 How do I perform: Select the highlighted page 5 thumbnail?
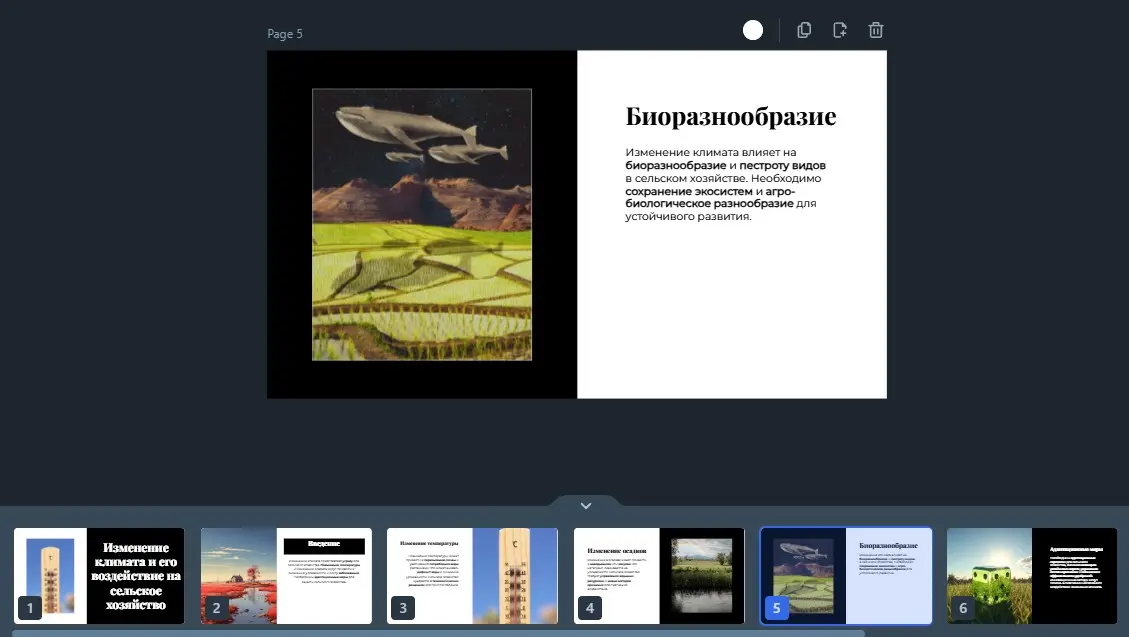[x=846, y=576]
